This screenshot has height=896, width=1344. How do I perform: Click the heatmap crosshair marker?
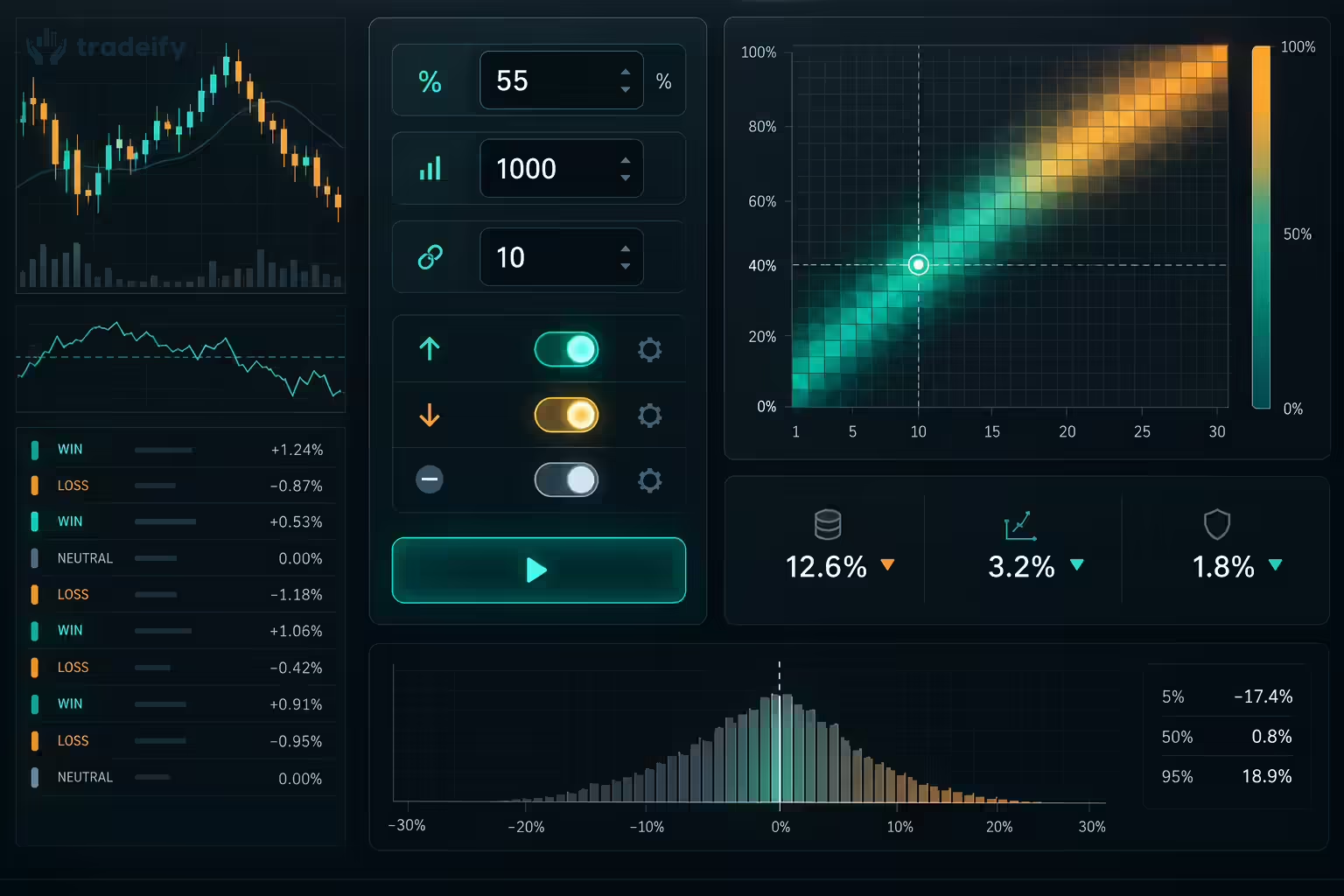pyautogui.click(x=918, y=264)
